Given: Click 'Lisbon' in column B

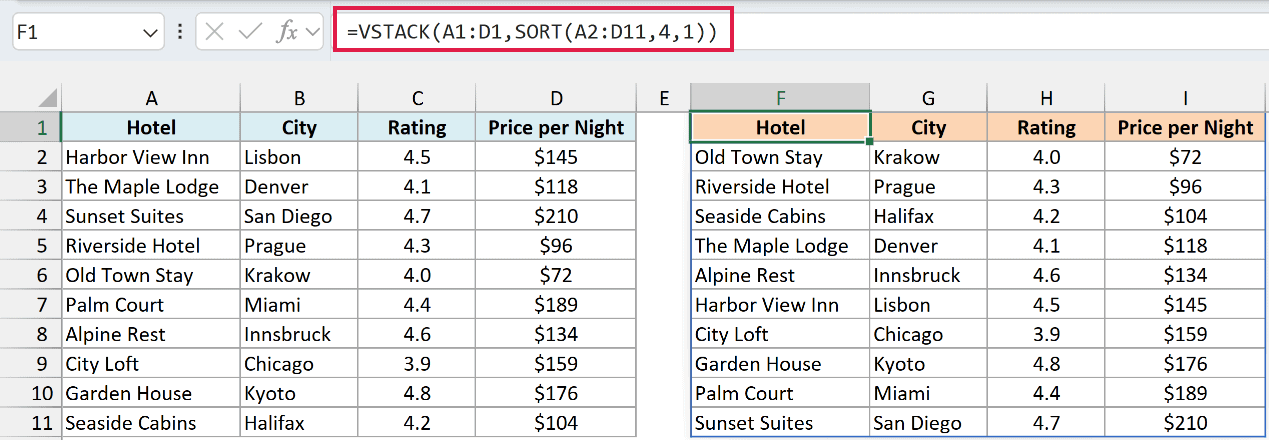Looking at the screenshot, I should (x=272, y=157).
